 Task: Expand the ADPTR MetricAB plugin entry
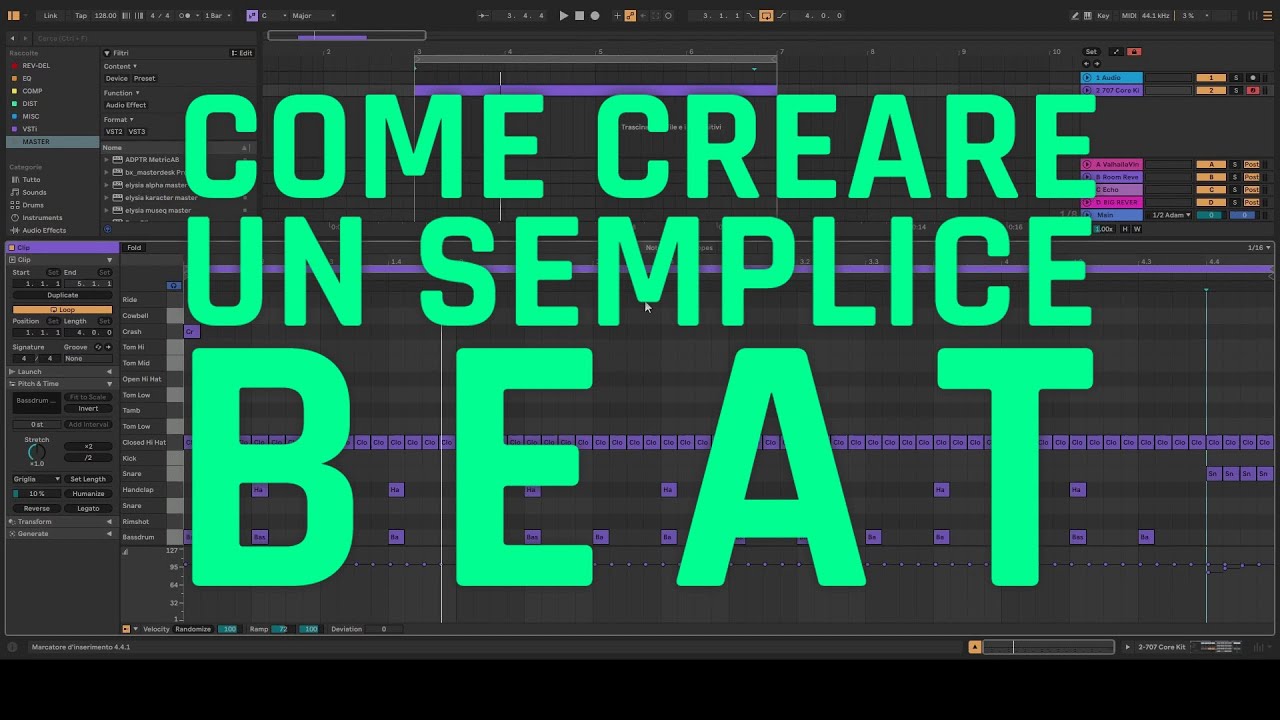tap(107, 159)
